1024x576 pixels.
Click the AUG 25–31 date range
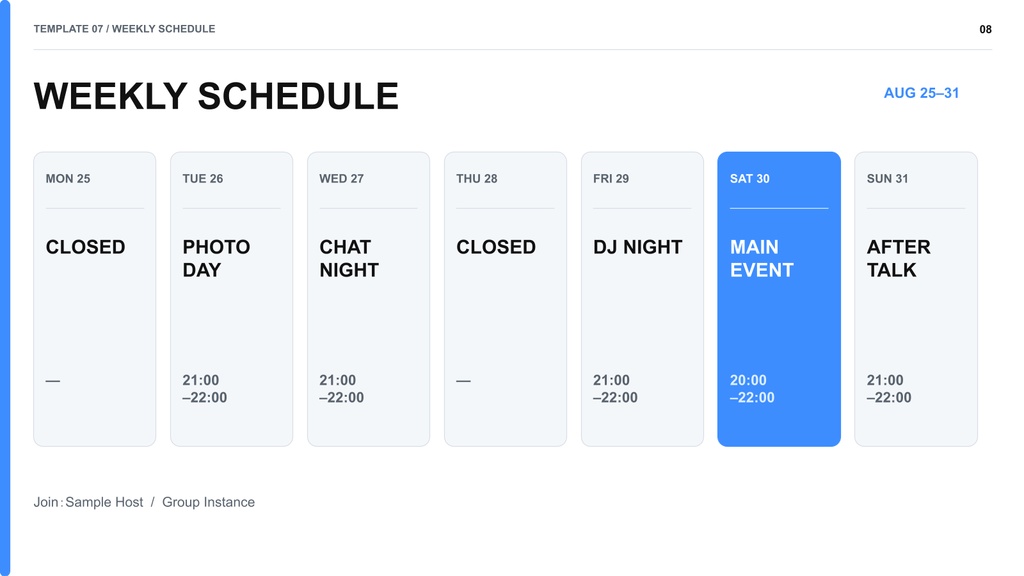tap(921, 93)
